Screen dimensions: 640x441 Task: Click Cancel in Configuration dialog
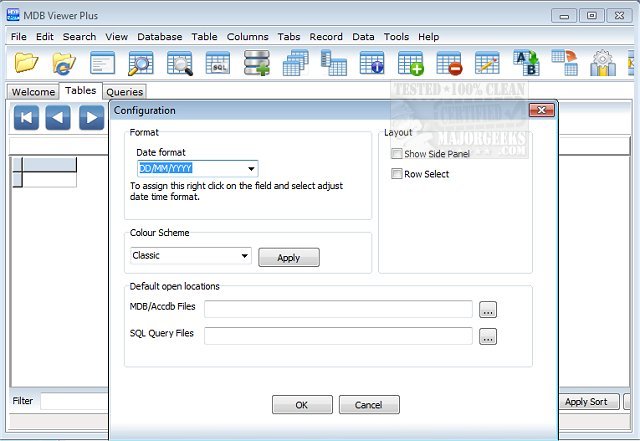(x=369, y=405)
